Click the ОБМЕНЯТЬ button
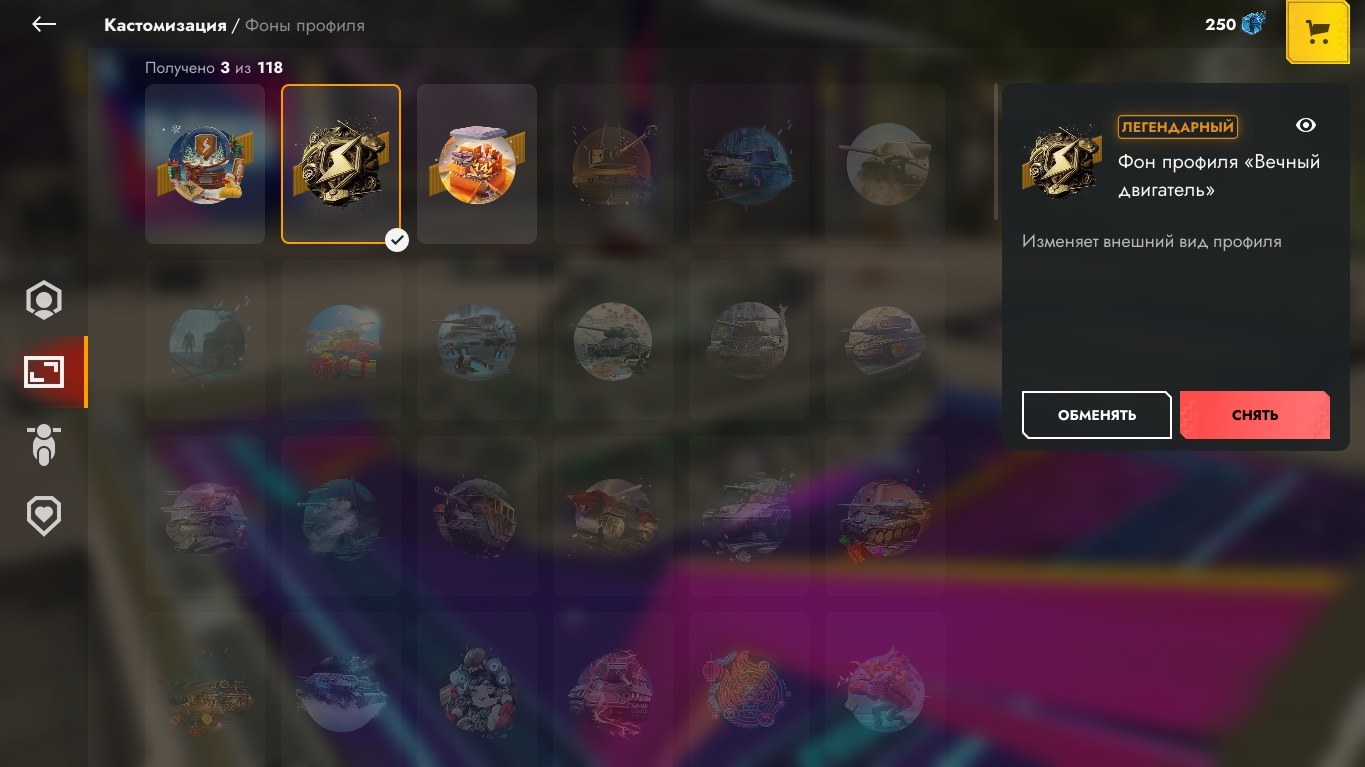The width and height of the screenshot is (1365, 767). pyautogui.click(x=1097, y=415)
